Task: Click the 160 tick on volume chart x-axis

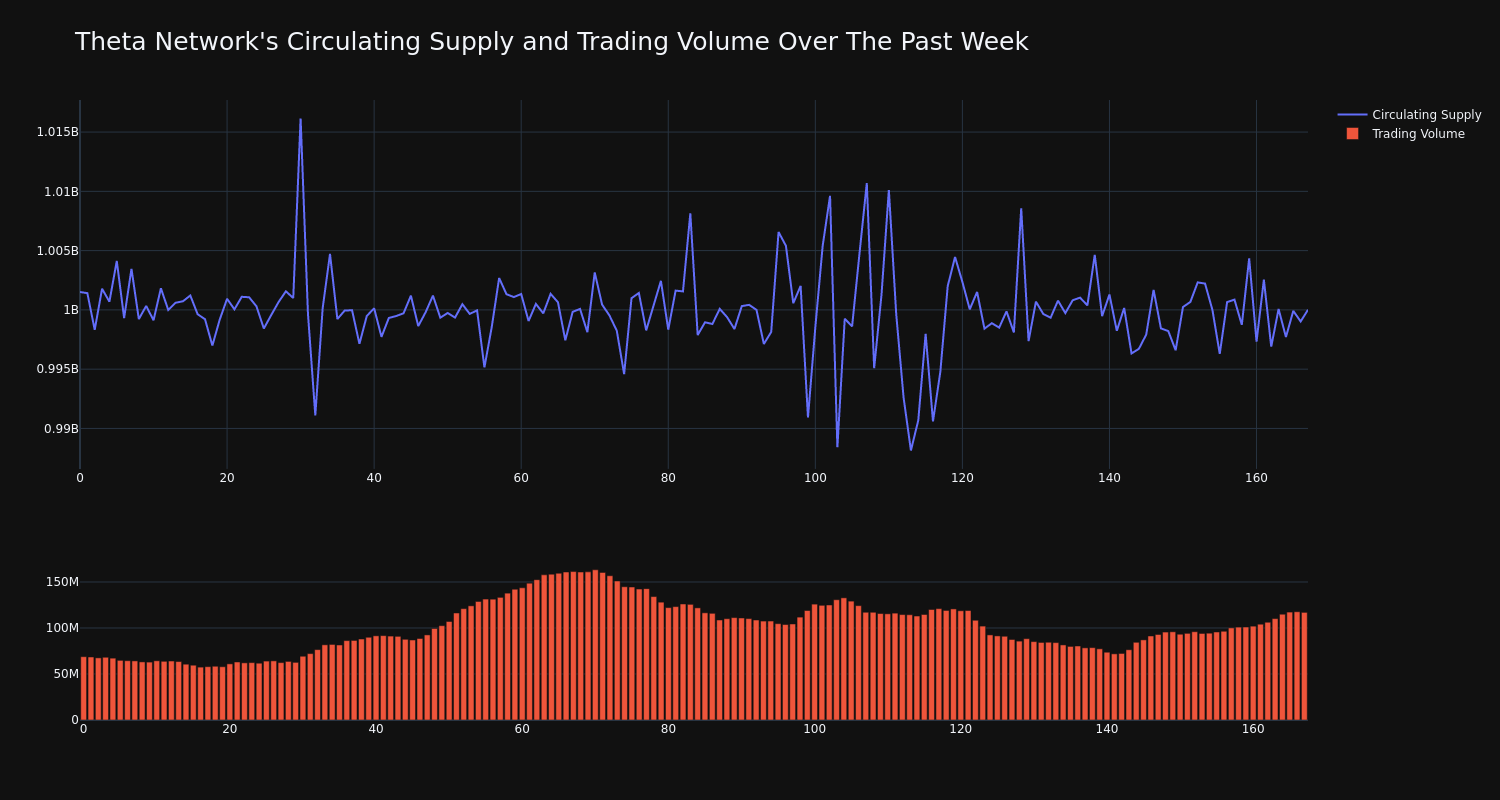Action: click(1253, 729)
